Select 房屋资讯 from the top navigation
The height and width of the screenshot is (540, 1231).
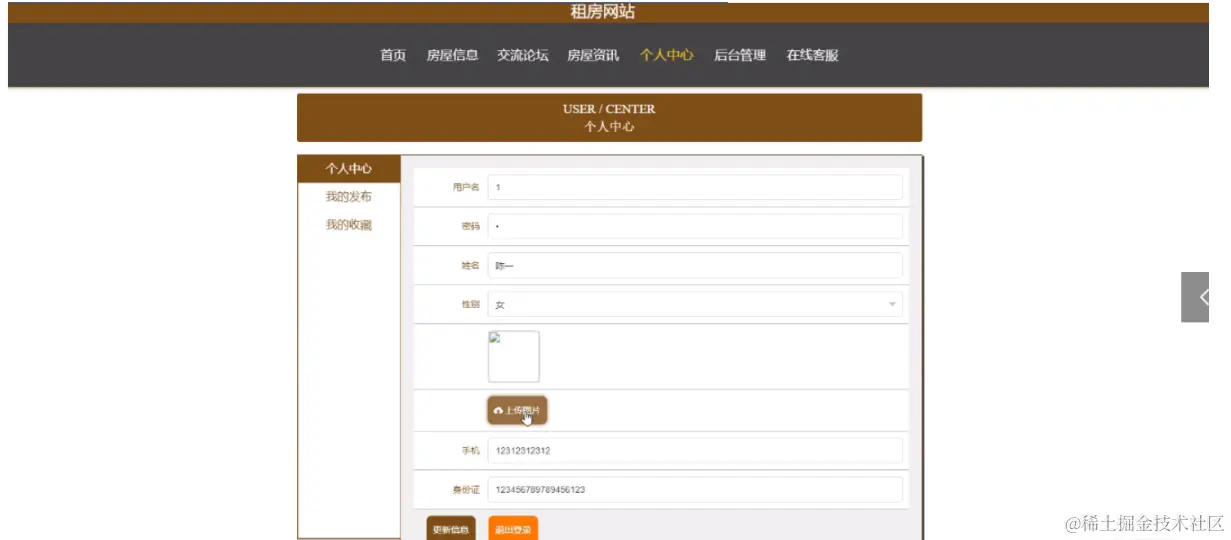593,56
